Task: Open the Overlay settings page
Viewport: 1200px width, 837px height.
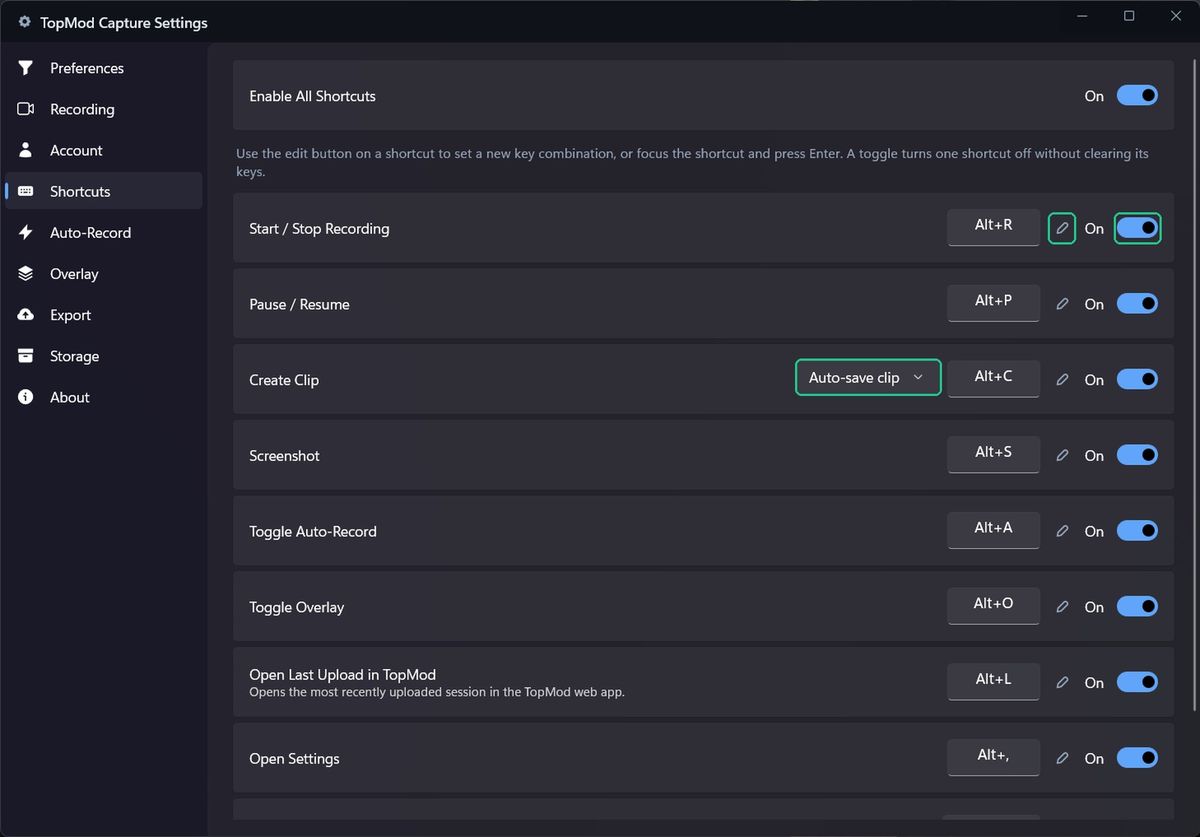Action: (x=103, y=273)
